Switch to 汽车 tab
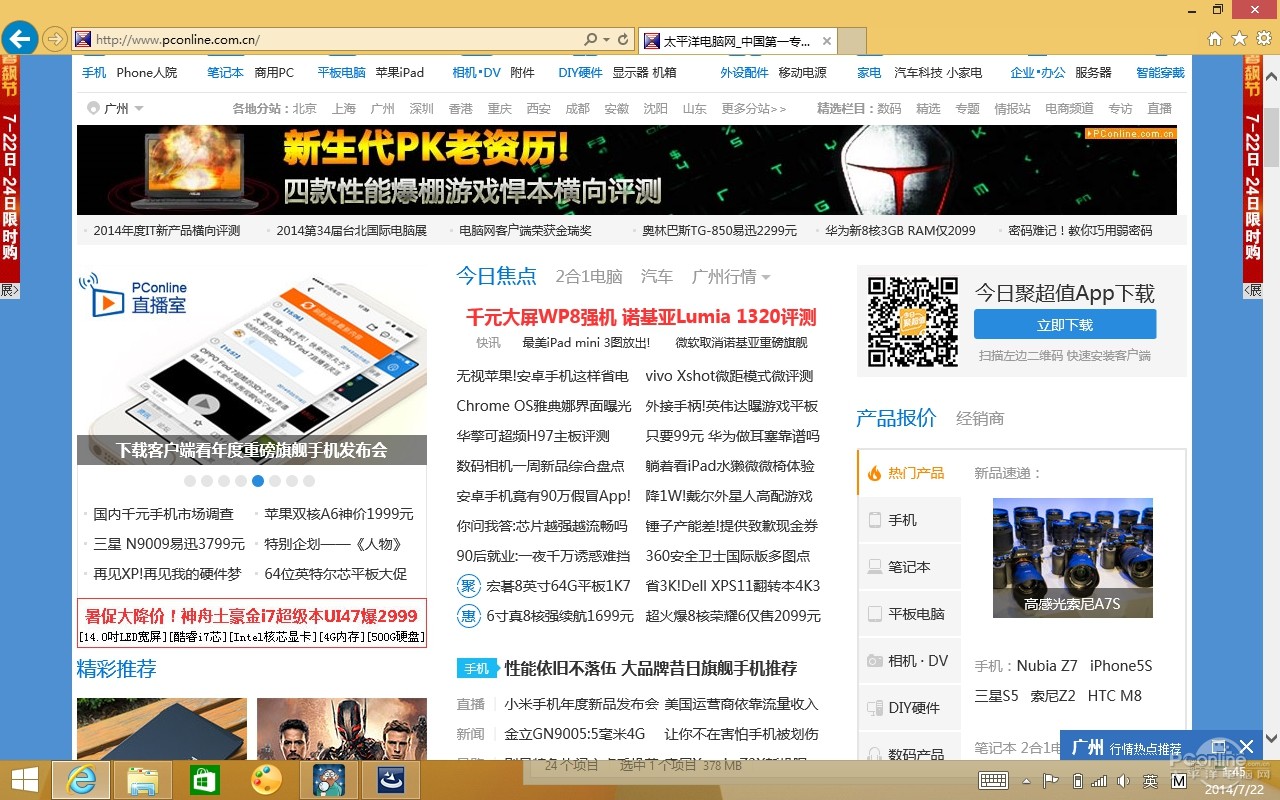The image size is (1280, 800). tap(657, 277)
